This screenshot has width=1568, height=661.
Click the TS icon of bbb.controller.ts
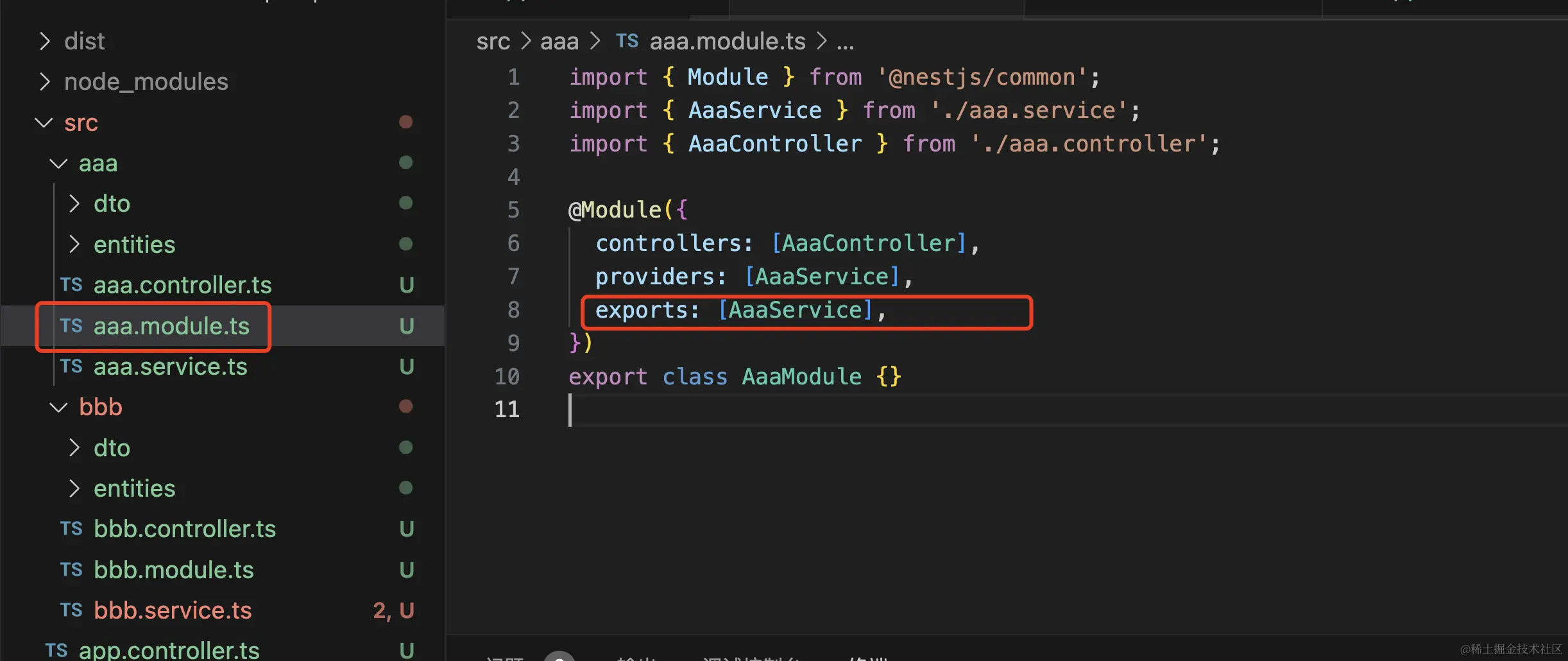(x=71, y=529)
